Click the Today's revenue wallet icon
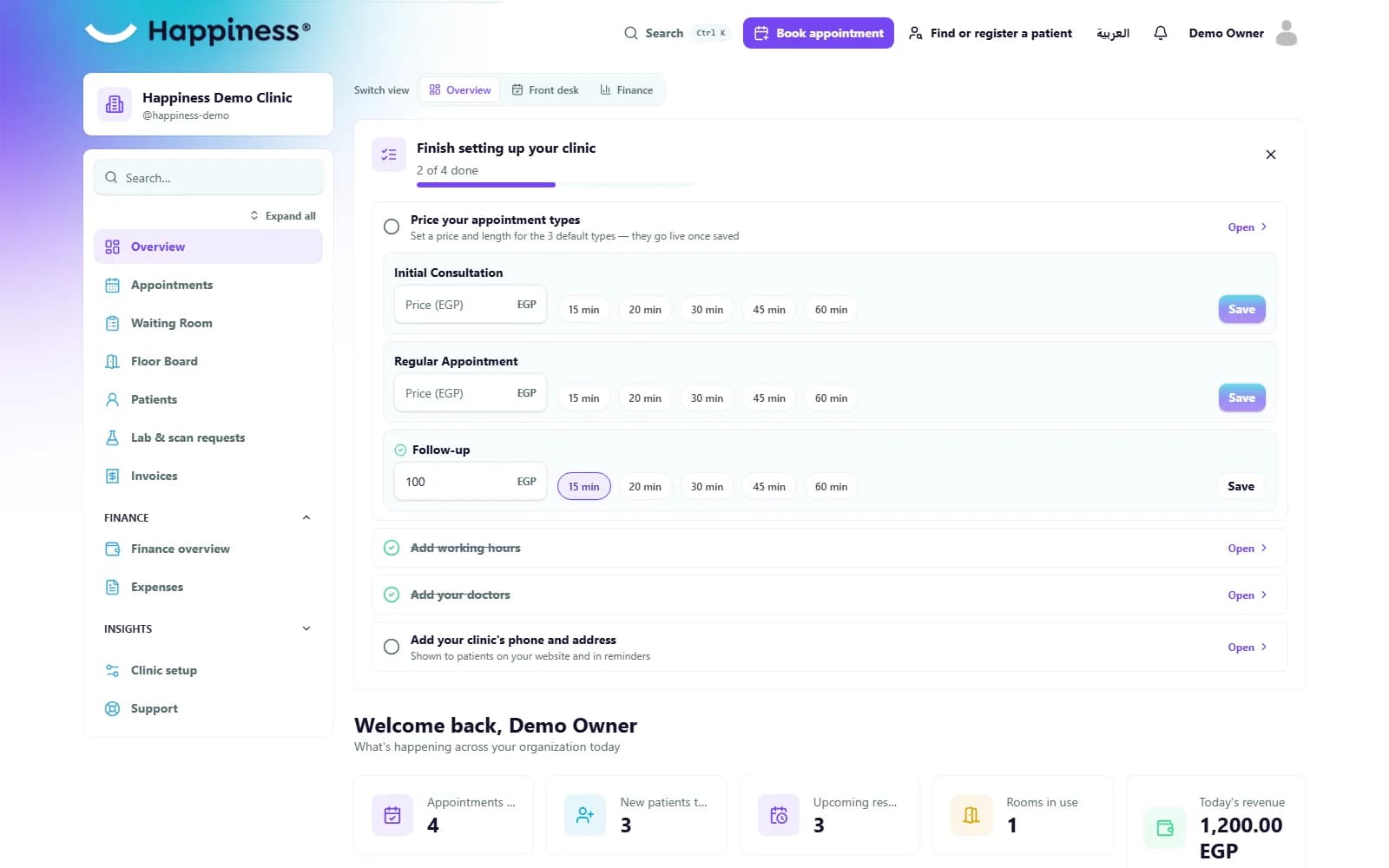1389x868 pixels. click(1164, 828)
